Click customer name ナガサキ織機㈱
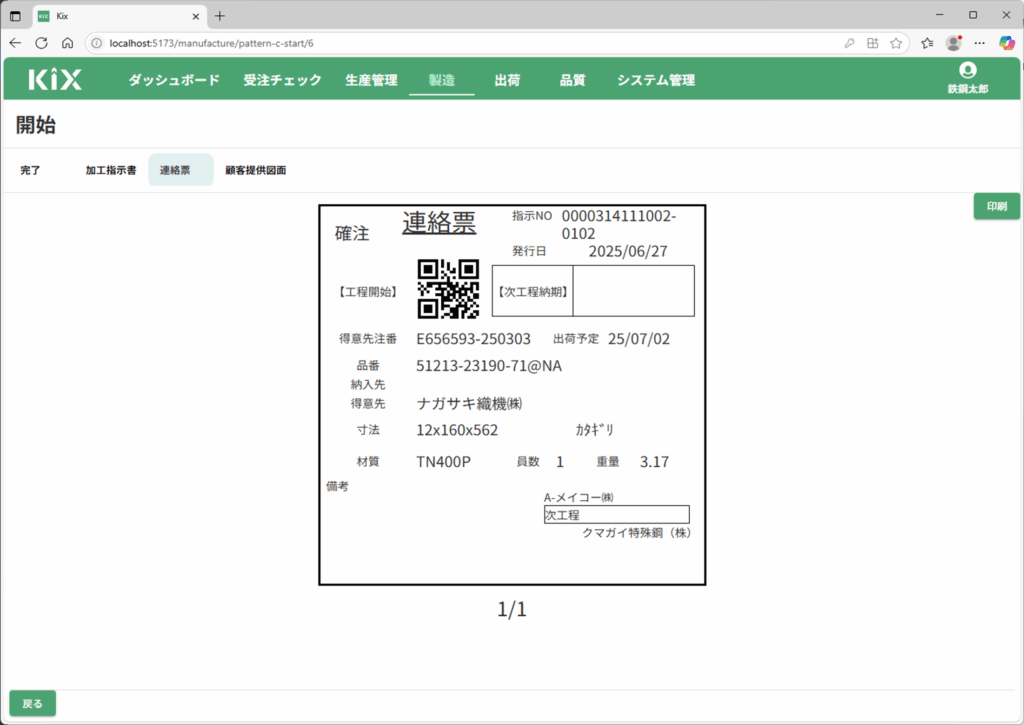 point(470,404)
